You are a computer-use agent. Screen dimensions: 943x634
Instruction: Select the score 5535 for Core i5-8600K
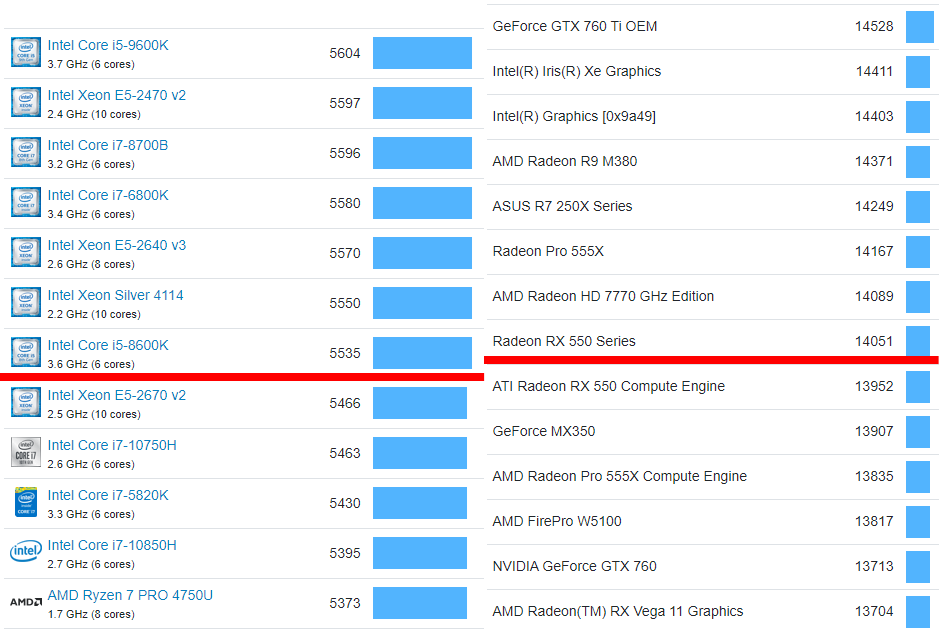pyautogui.click(x=345, y=352)
